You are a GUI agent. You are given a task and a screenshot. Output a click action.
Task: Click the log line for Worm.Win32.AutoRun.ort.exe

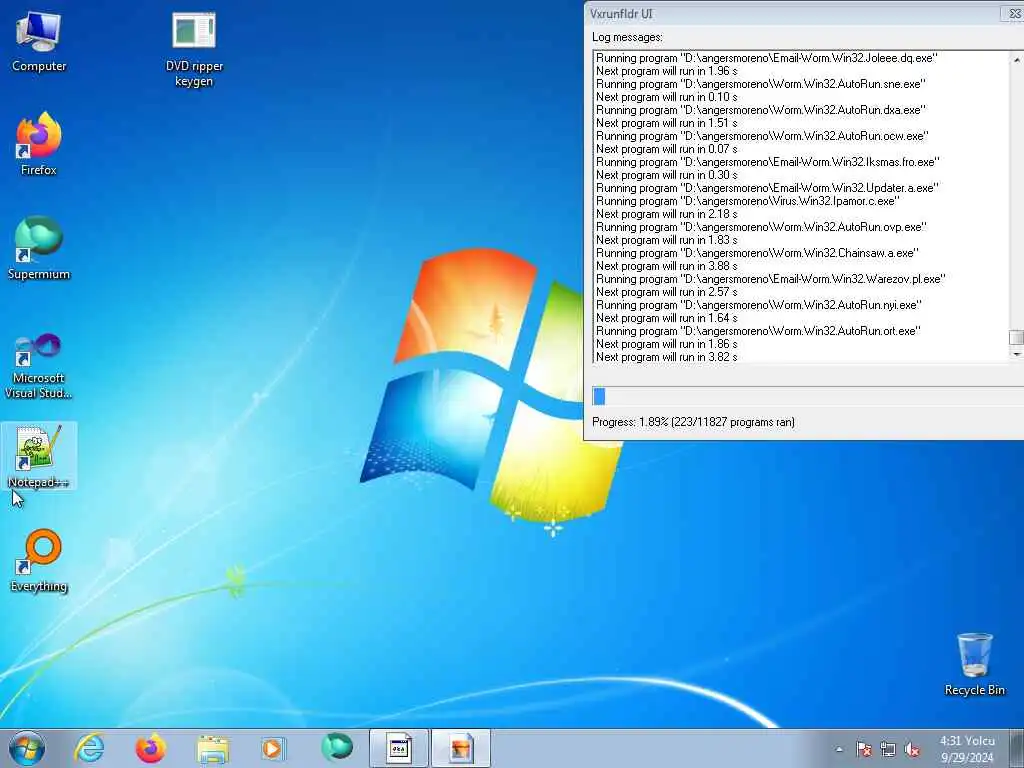pos(759,331)
